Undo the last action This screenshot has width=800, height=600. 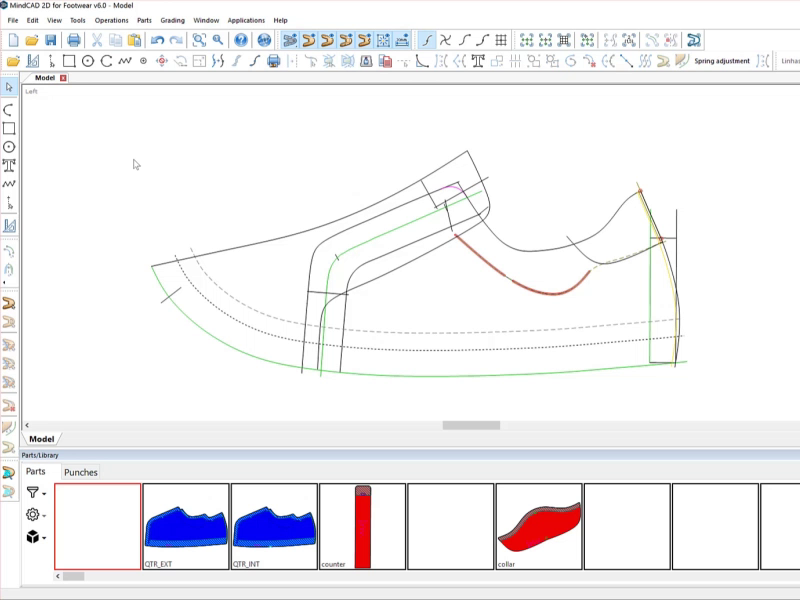(157, 40)
